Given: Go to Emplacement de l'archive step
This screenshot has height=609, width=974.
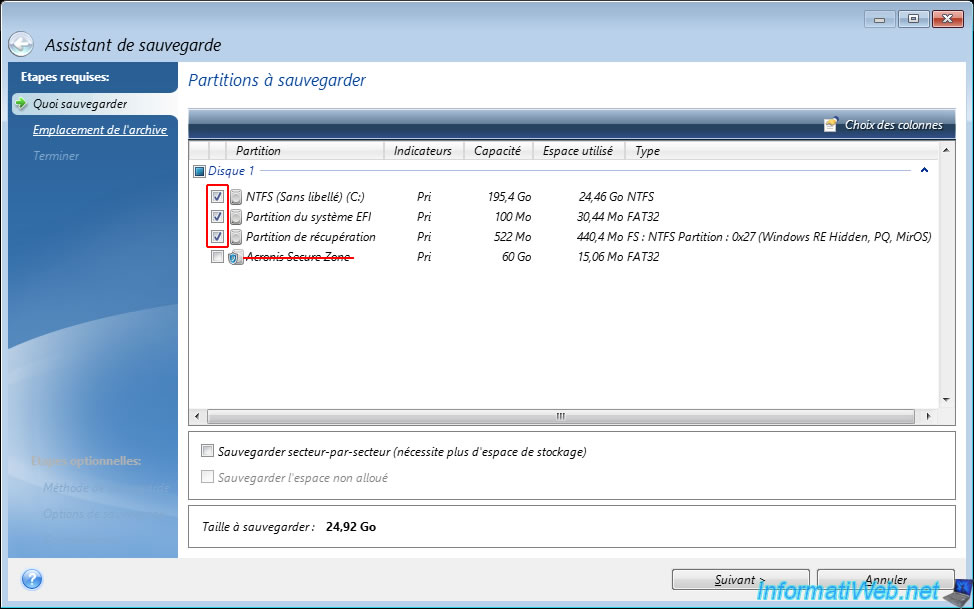Looking at the screenshot, I should [99, 130].
